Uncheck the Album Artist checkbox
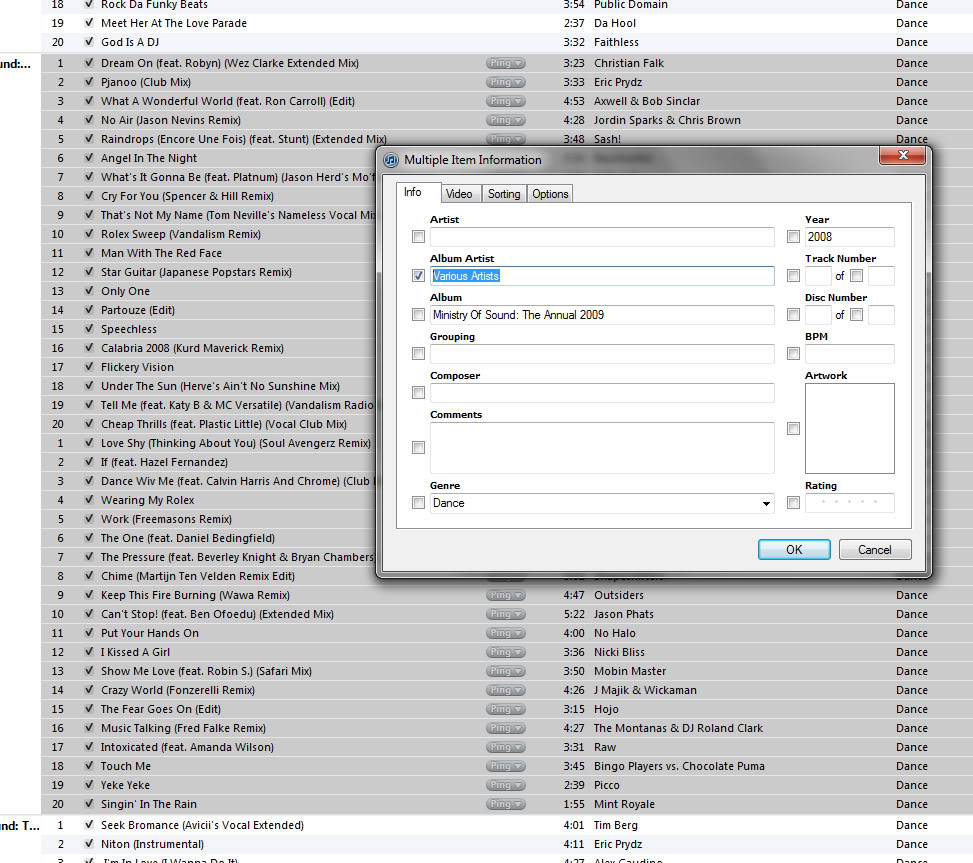 point(418,276)
